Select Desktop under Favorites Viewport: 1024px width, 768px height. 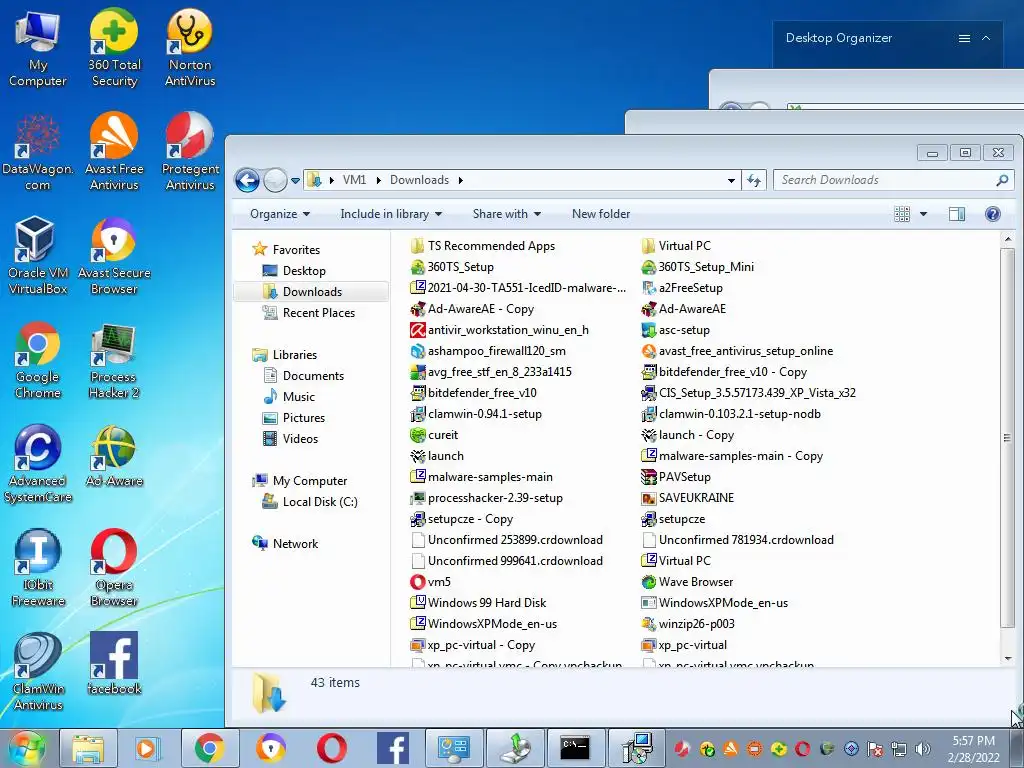pos(304,271)
